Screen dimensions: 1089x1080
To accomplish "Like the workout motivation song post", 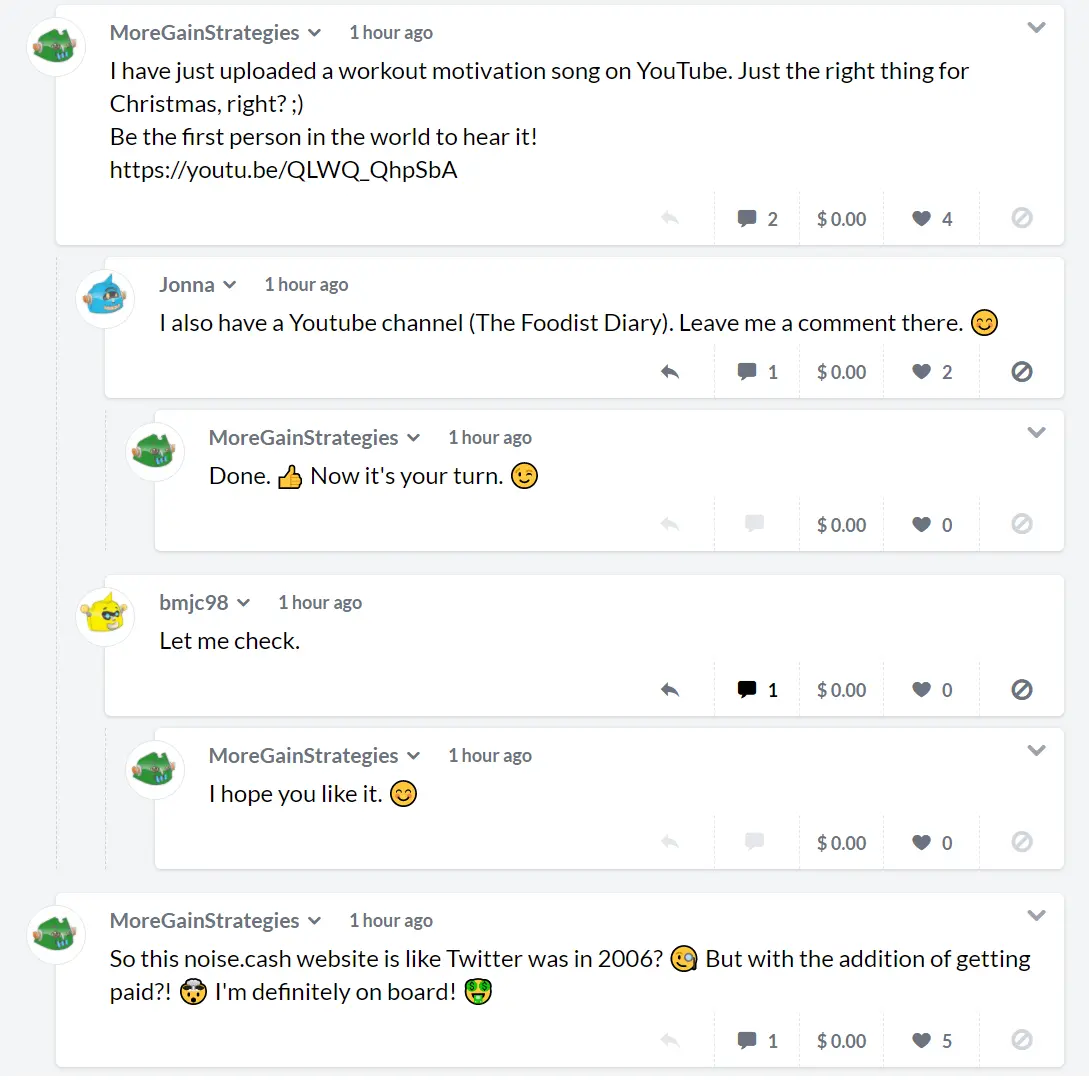I will point(931,219).
